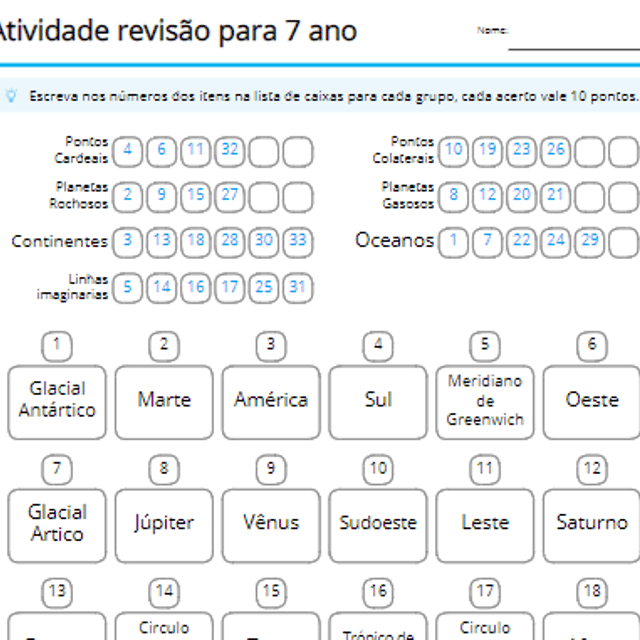The image size is (640, 640).
Task: Click the Pontos Colaterais group label
Action: point(403,150)
